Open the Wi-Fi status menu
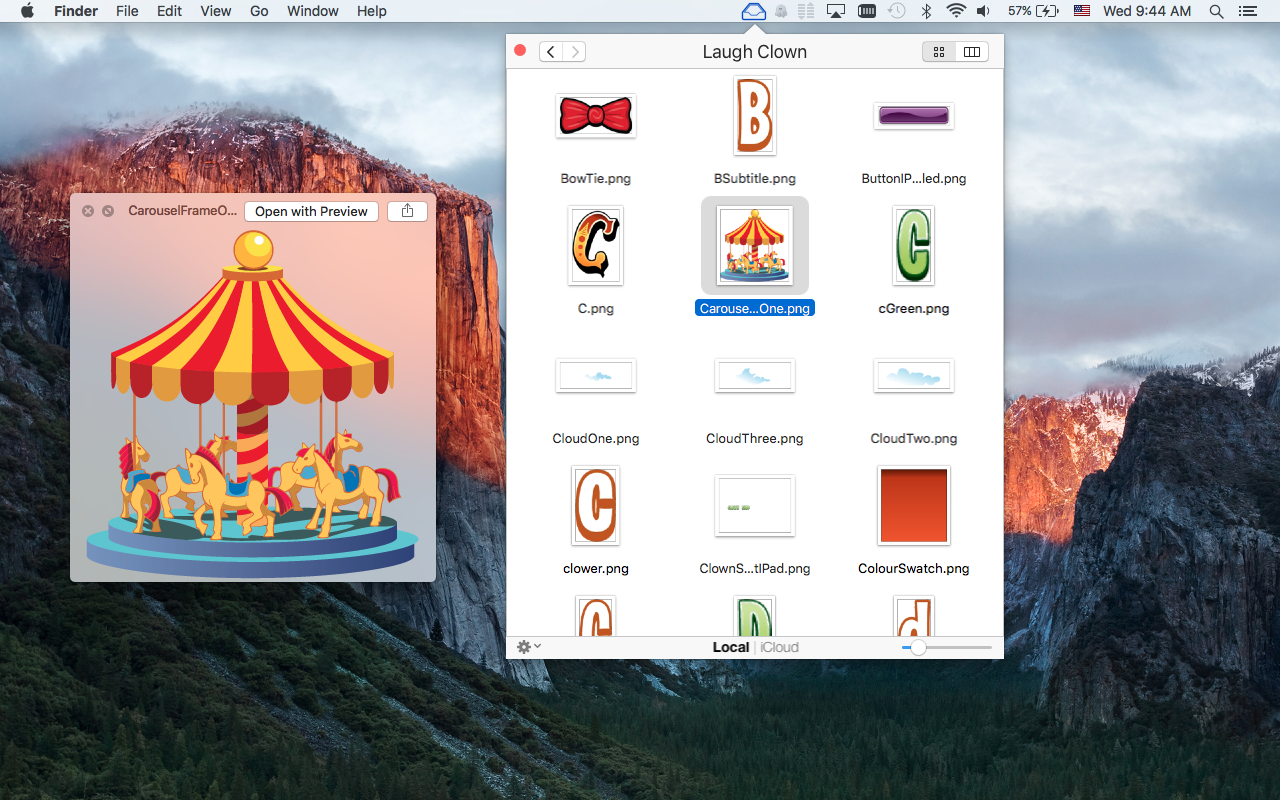 click(x=956, y=11)
